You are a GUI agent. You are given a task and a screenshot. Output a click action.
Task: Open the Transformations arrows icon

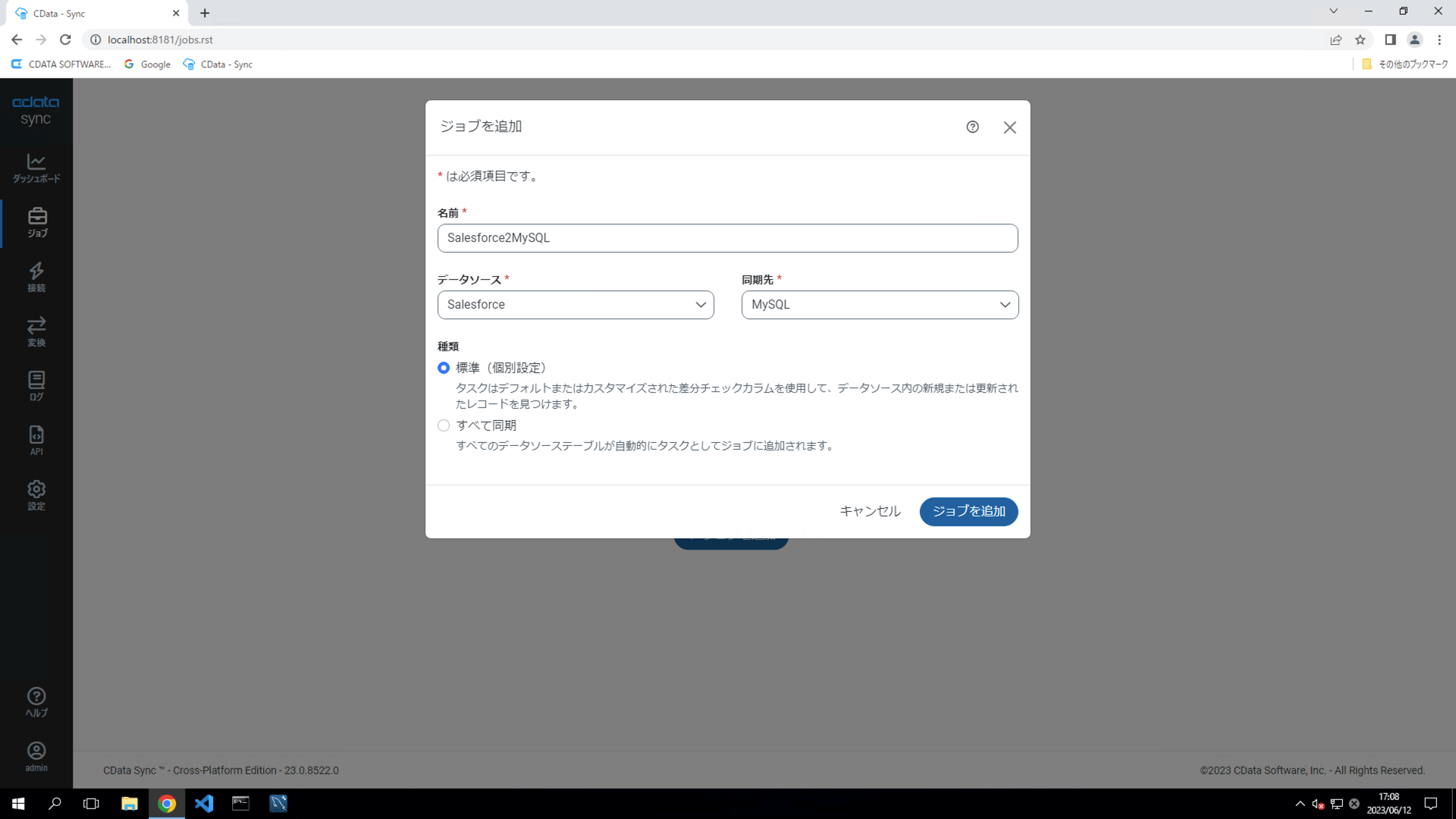[36, 331]
